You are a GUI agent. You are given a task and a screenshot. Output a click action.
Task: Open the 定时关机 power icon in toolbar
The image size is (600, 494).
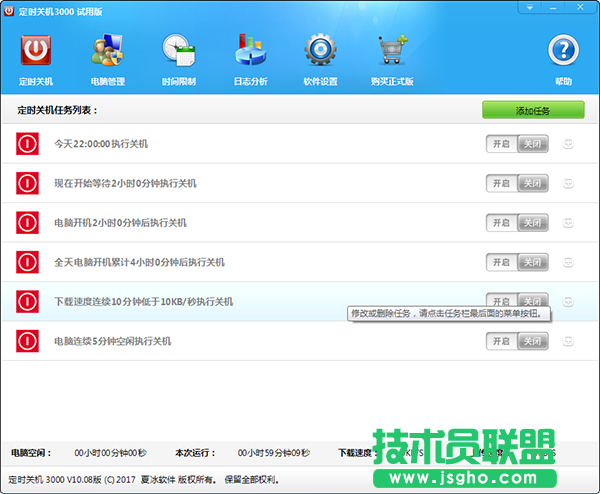(x=36, y=50)
